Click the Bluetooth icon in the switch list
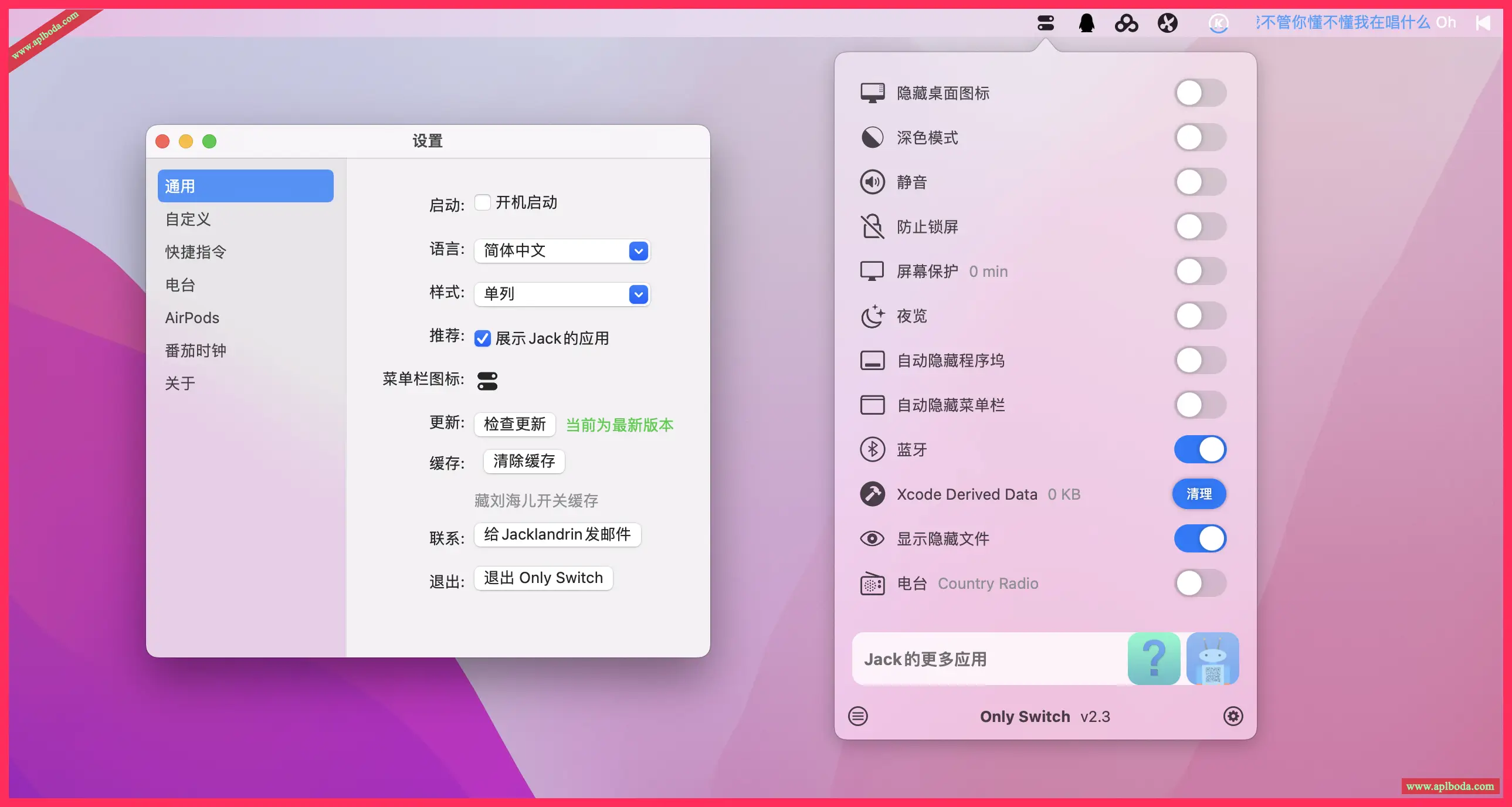The width and height of the screenshot is (1512, 807). pyautogui.click(x=872, y=450)
